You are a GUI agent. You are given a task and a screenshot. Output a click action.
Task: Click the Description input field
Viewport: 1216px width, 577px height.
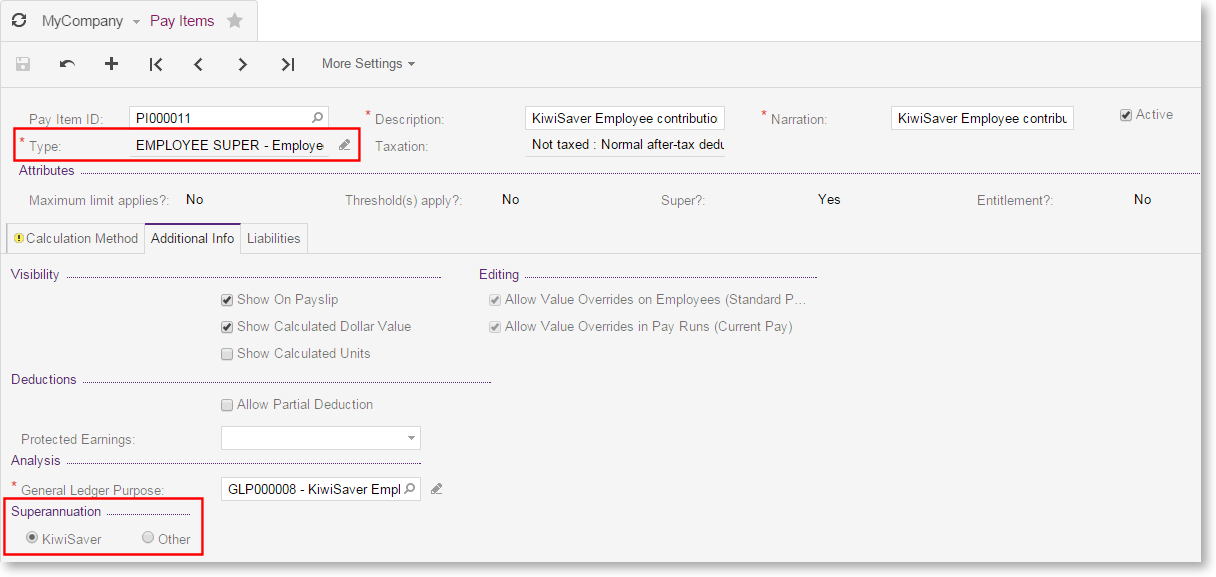[624, 118]
